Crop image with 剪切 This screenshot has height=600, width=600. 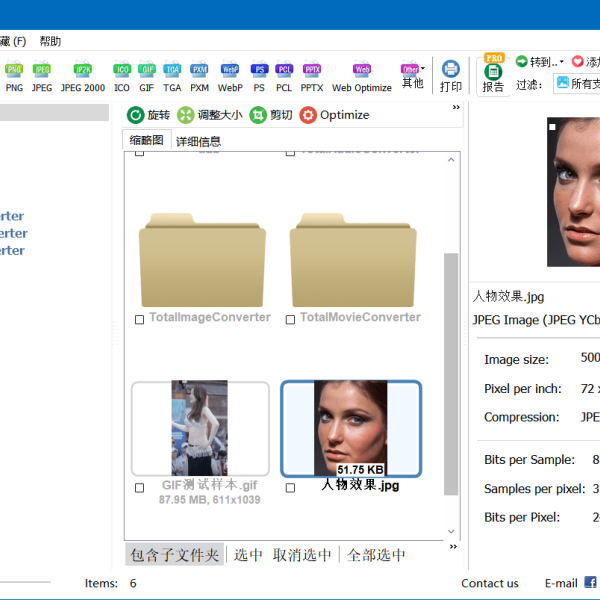tap(271, 115)
